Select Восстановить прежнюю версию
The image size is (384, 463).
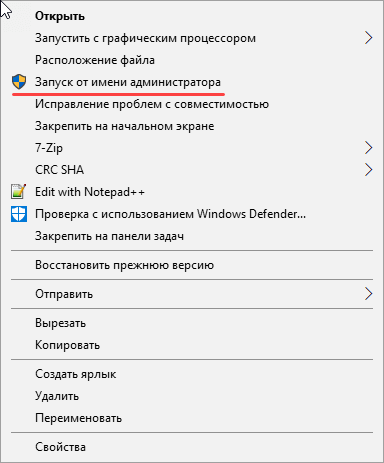coord(192,265)
